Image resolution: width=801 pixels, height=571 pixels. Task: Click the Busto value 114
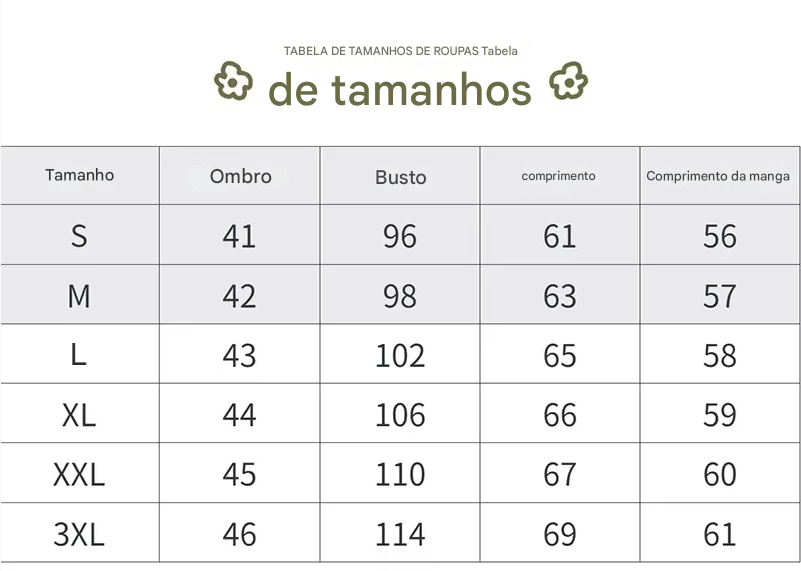(x=400, y=534)
